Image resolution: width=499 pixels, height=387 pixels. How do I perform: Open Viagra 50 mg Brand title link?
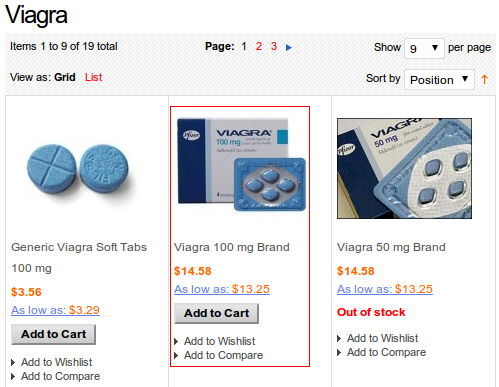pyautogui.click(x=391, y=247)
